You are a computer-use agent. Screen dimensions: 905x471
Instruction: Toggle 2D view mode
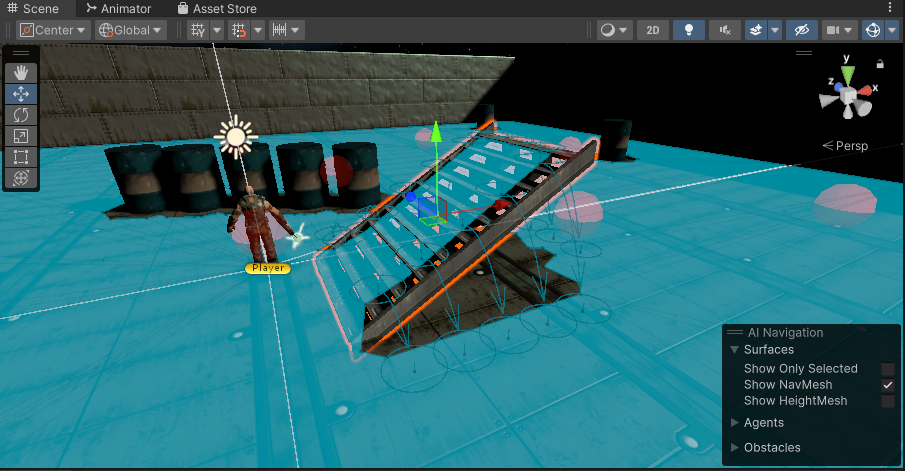(x=653, y=30)
